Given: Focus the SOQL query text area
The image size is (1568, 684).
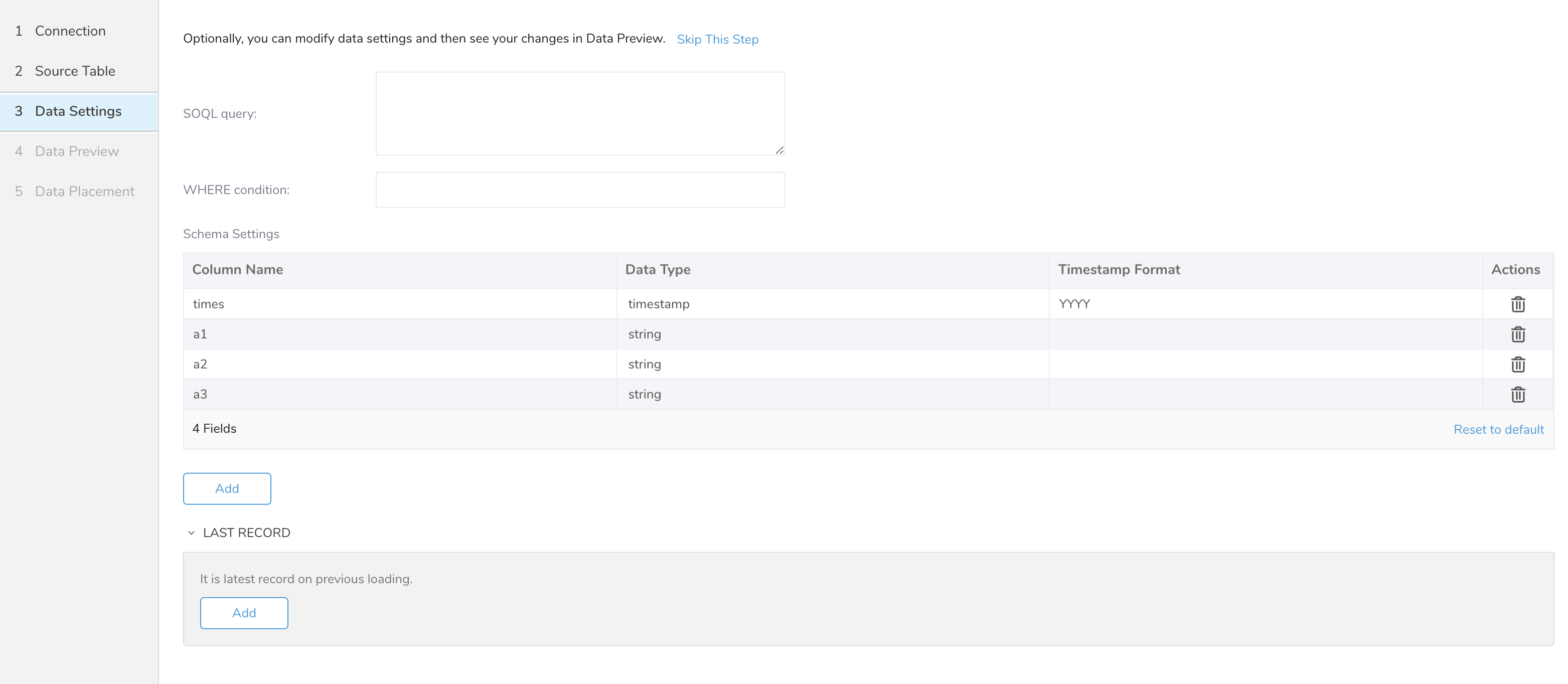Looking at the screenshot, I should (x=579, y=114).
